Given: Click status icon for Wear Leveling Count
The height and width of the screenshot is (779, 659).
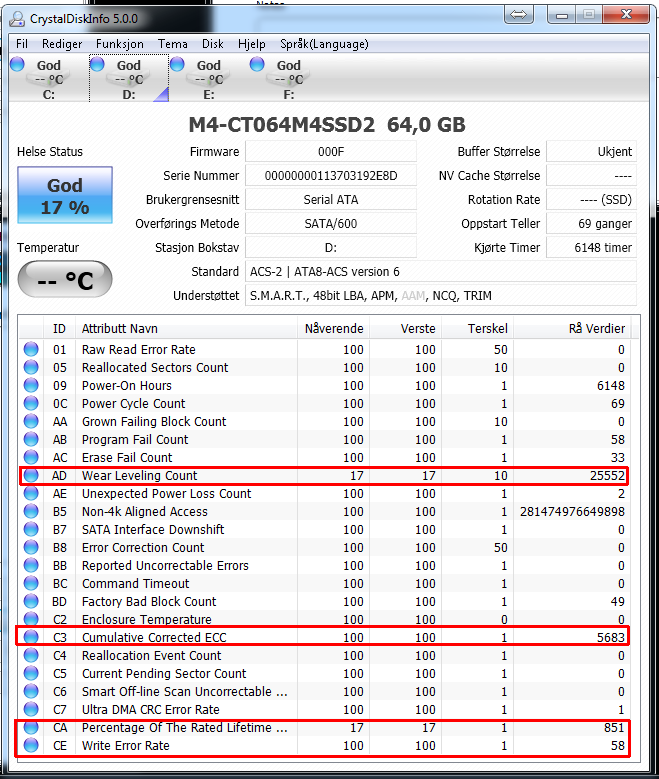Looking at the screenshot, I should 31,475.
